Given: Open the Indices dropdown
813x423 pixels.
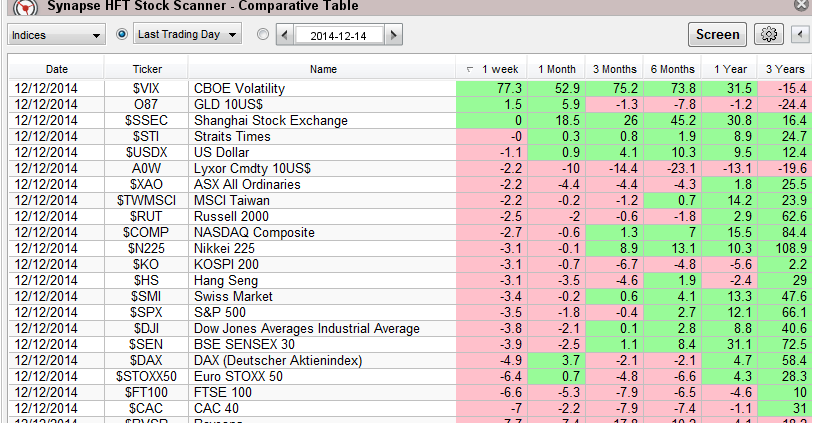Looking at the screenshot, I should point(56,35).
